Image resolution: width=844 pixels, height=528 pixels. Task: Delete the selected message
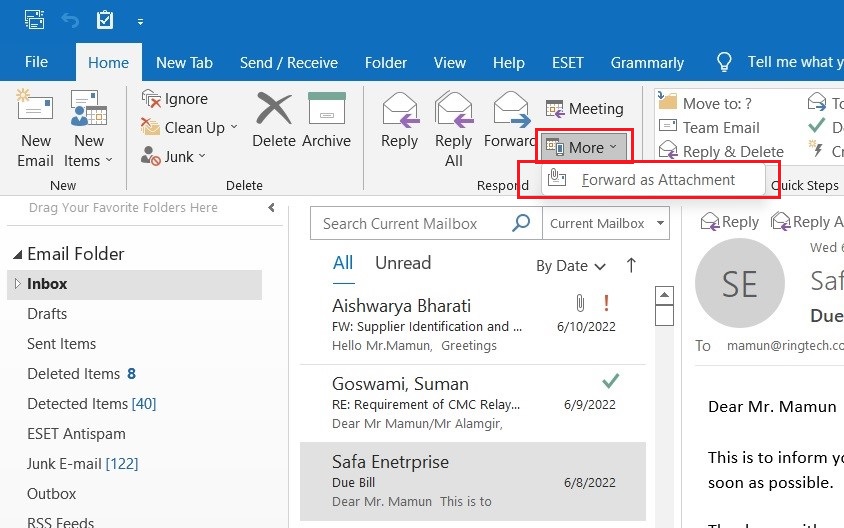274,119
